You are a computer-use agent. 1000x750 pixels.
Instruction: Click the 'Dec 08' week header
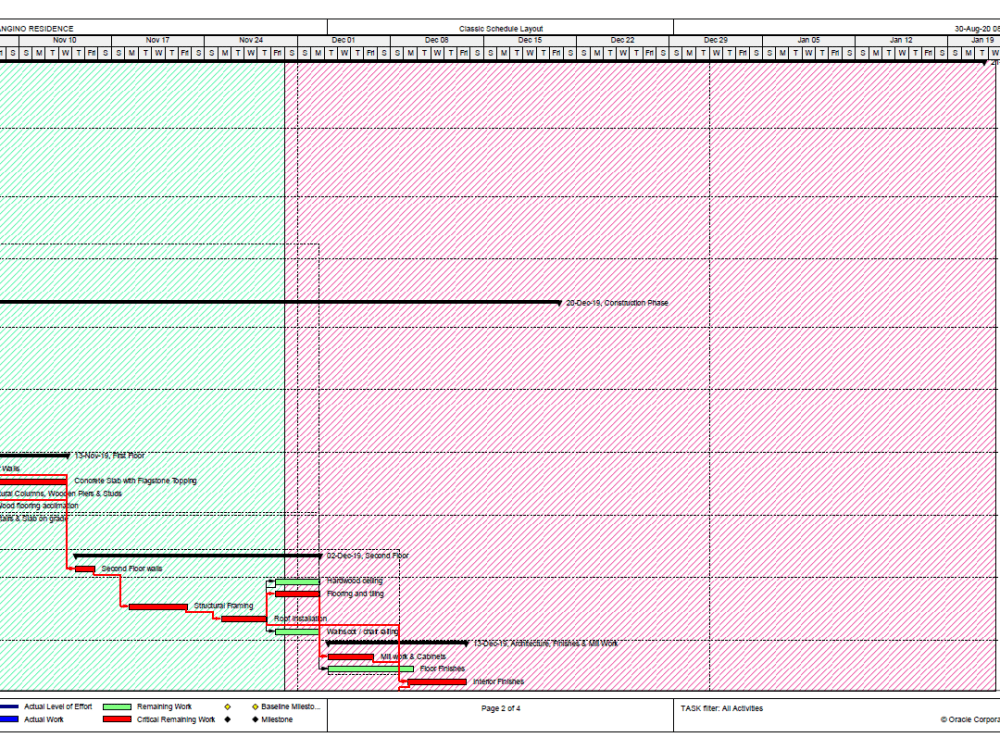click(x=436, y=40)
